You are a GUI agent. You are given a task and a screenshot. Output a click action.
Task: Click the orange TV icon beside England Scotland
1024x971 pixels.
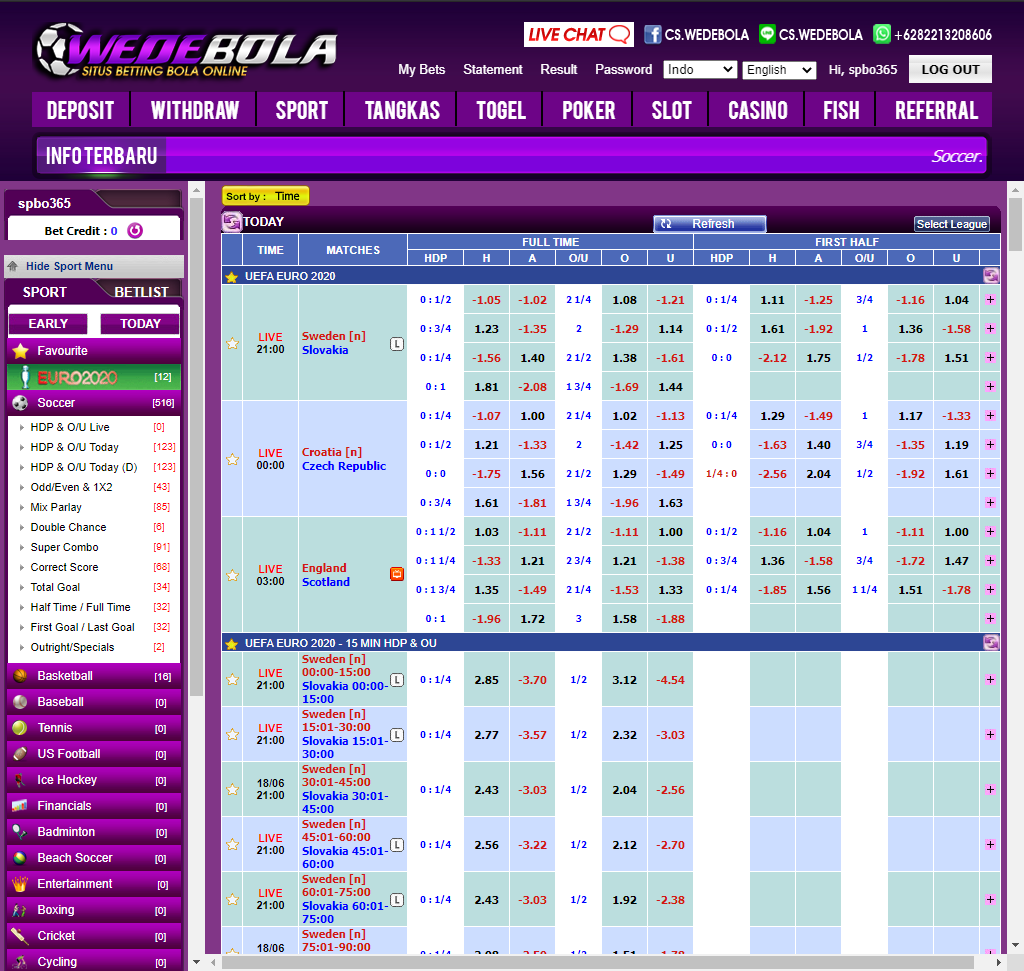[x=397, y=575]
